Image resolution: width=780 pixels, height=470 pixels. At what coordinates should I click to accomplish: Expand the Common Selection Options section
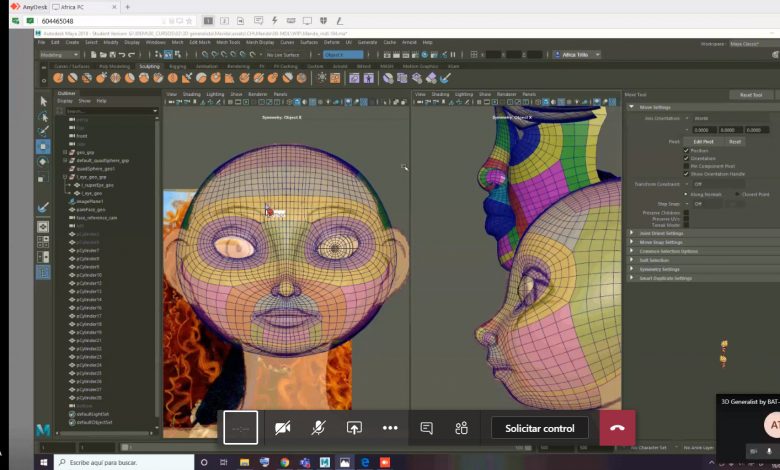click(x=632, y=251)
